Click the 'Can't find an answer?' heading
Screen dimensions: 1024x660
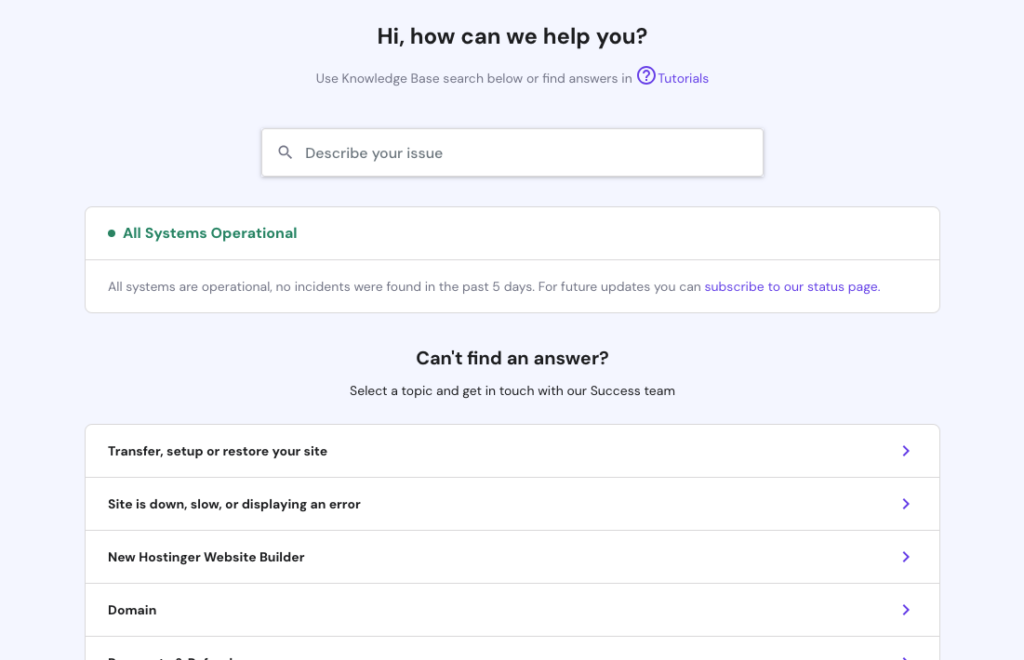click(x=512, y=357)
